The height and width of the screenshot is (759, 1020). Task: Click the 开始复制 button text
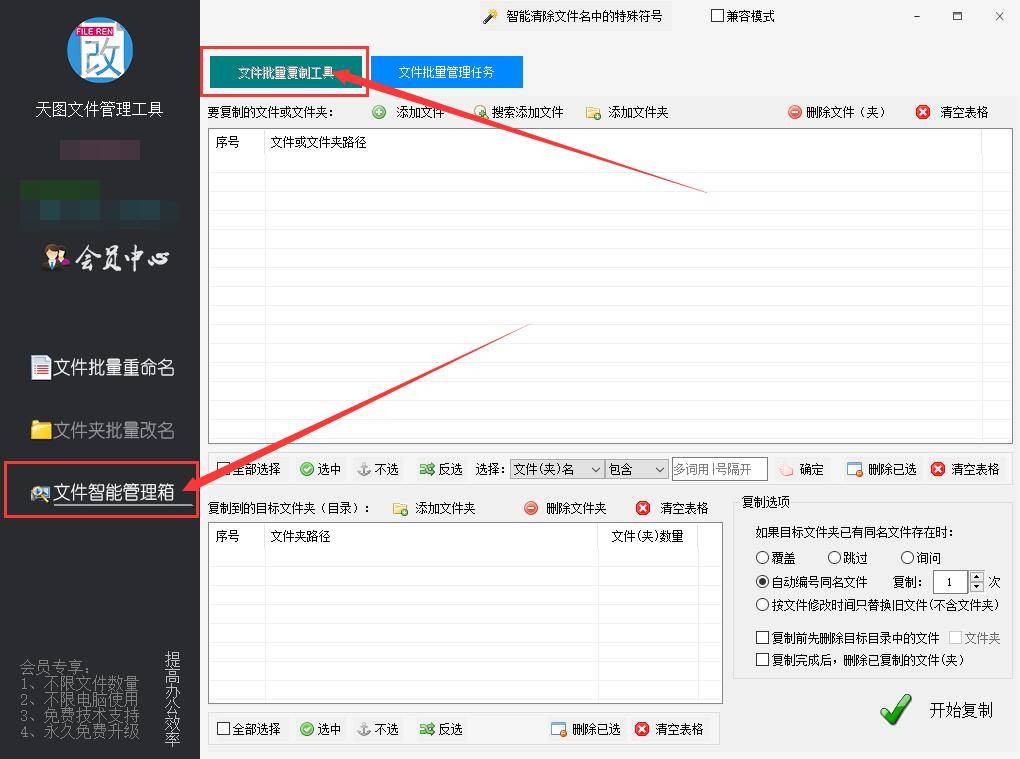tap(961, 710)
